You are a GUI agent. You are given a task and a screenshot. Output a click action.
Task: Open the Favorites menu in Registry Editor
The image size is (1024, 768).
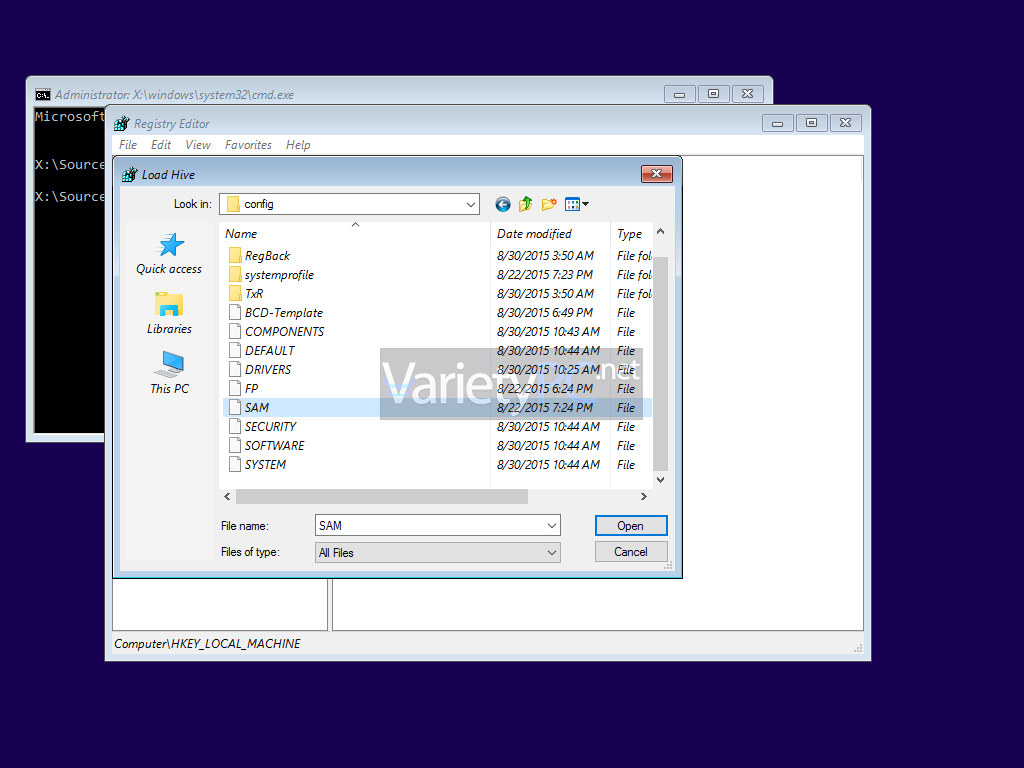[248, 144]
